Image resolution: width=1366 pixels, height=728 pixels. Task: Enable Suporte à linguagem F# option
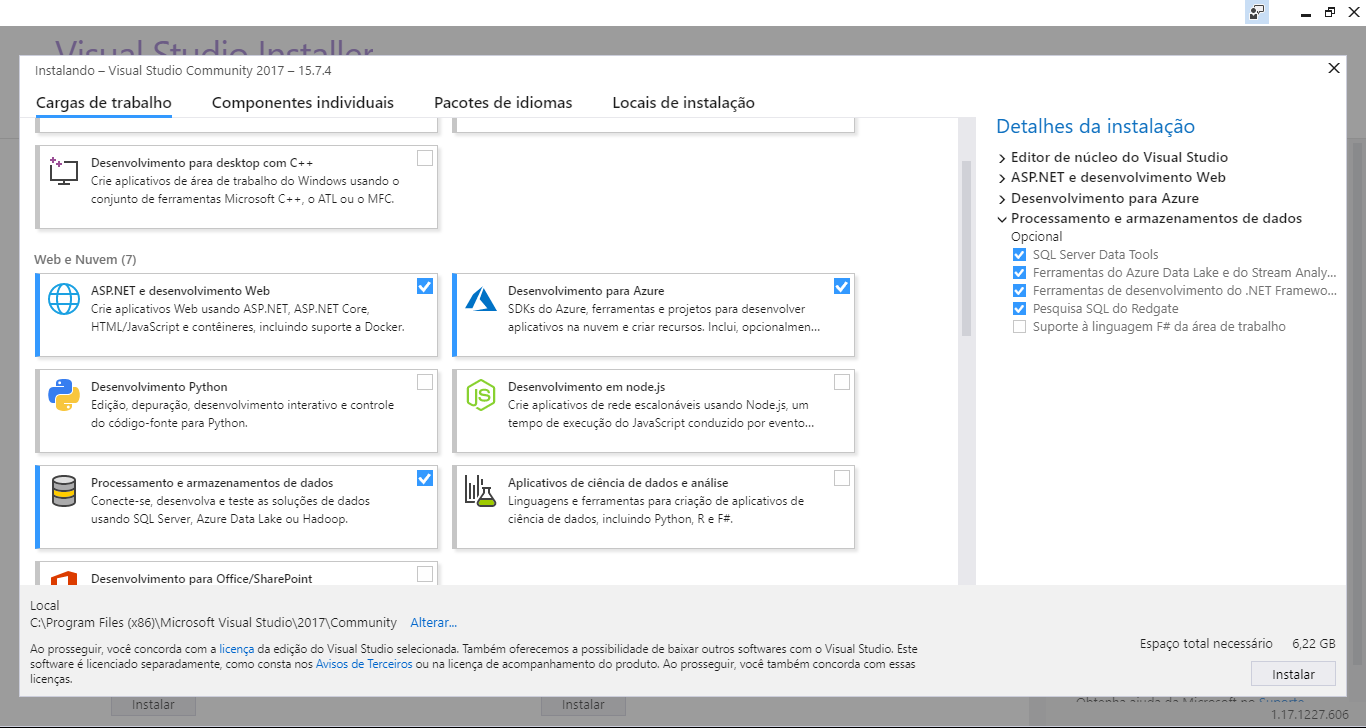click(x=1019, y=327)
